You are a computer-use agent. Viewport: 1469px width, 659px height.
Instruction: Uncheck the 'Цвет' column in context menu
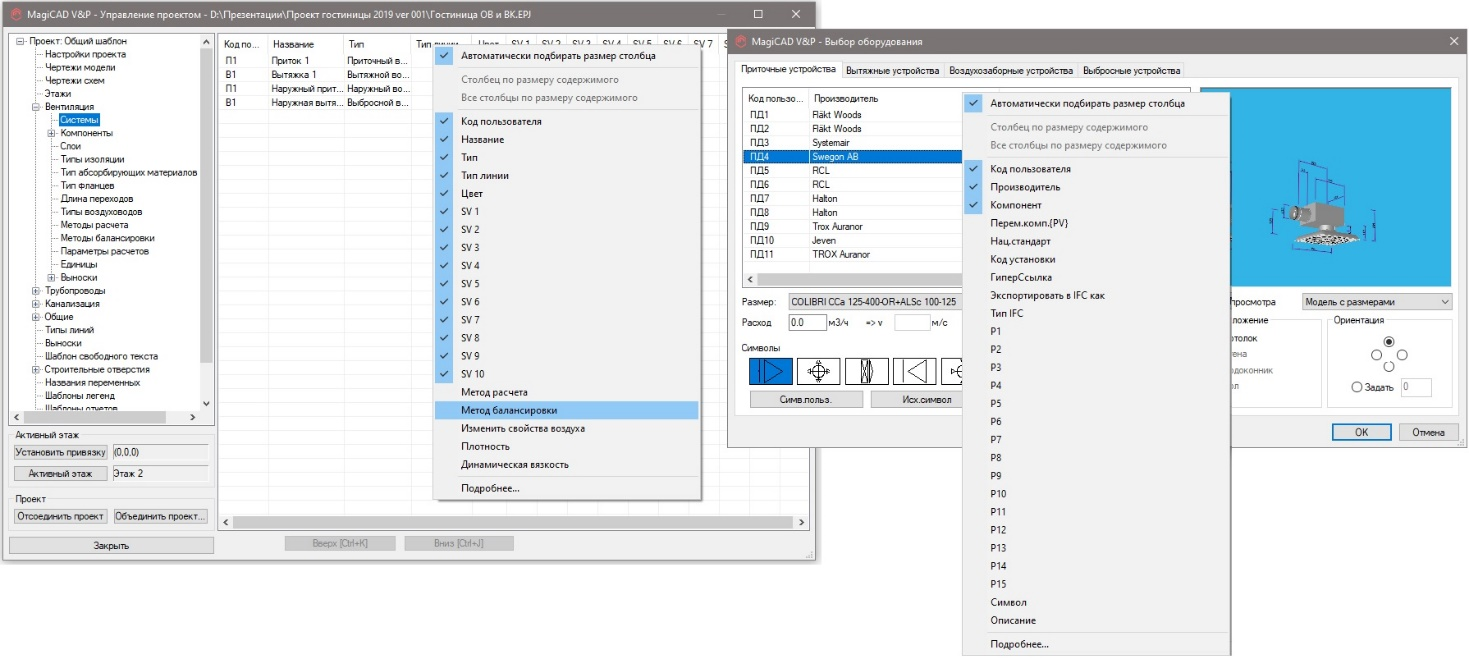tap(472, 194)
